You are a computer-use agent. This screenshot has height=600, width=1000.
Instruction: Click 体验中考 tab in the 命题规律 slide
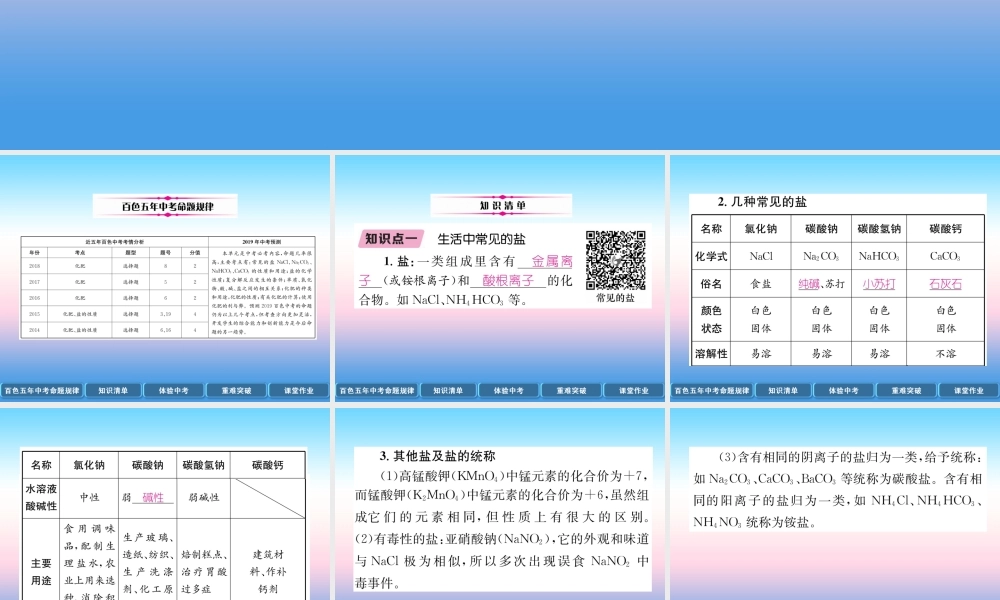tap(173, 390)
